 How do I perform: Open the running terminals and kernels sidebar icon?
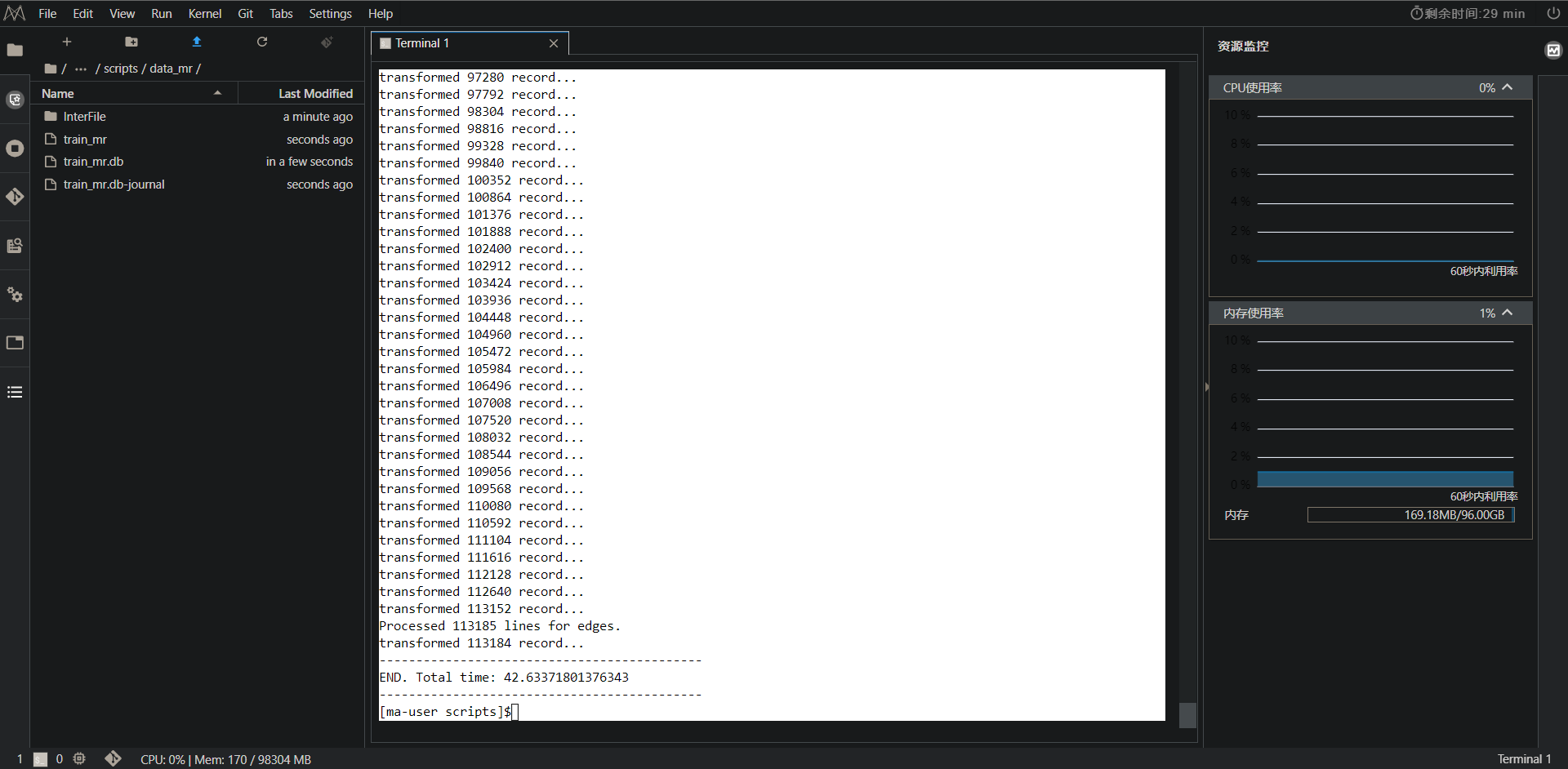tap(15, 149)
